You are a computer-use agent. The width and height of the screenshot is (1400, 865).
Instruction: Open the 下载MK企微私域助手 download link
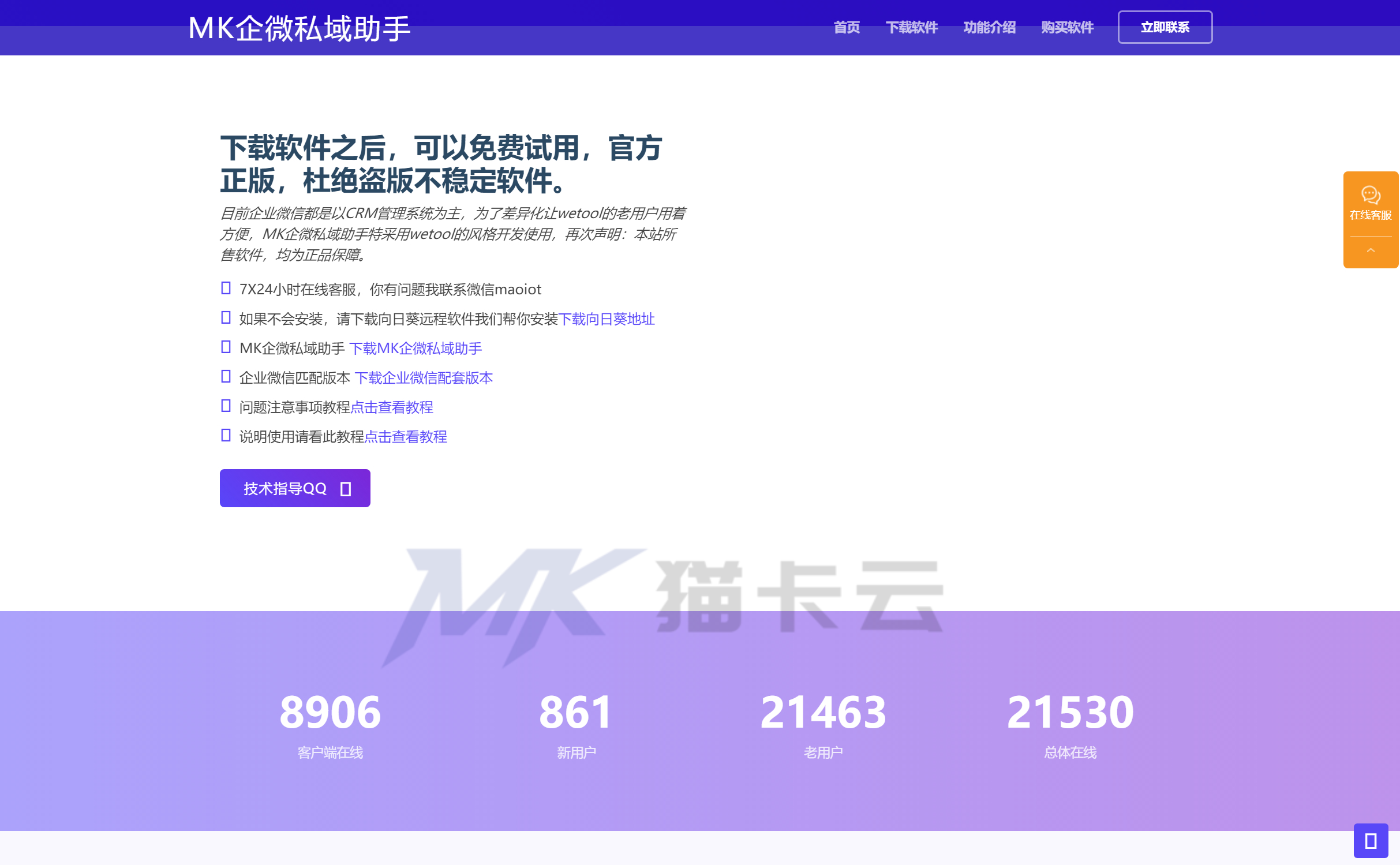415,349
